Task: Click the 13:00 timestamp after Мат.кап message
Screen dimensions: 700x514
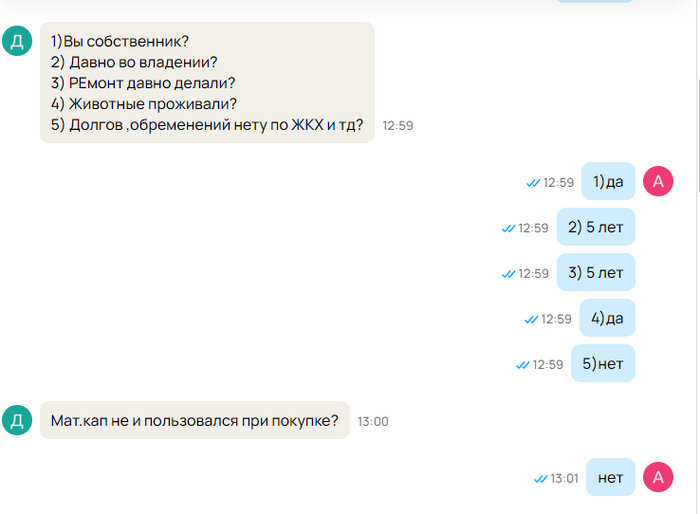Action: point(373,422)
